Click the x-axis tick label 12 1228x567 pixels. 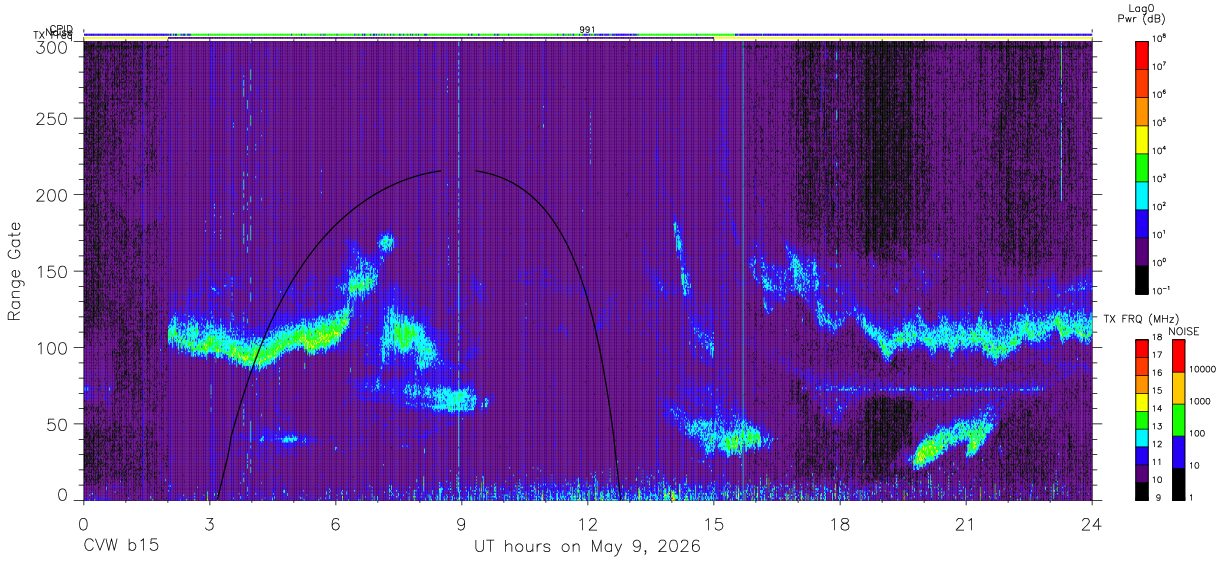tap(588, 523)
